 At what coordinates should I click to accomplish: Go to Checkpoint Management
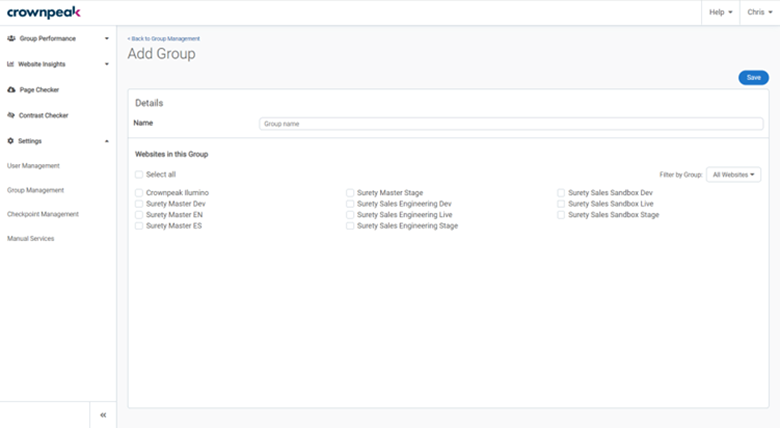point(43,214)
